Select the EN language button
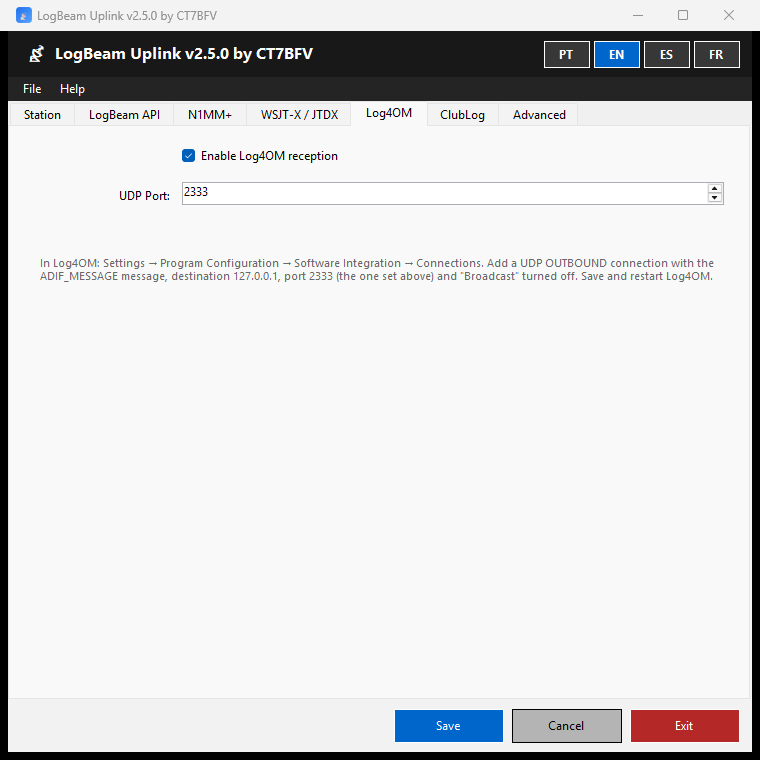Screen dimensions: 760x760 coord(617,54)
